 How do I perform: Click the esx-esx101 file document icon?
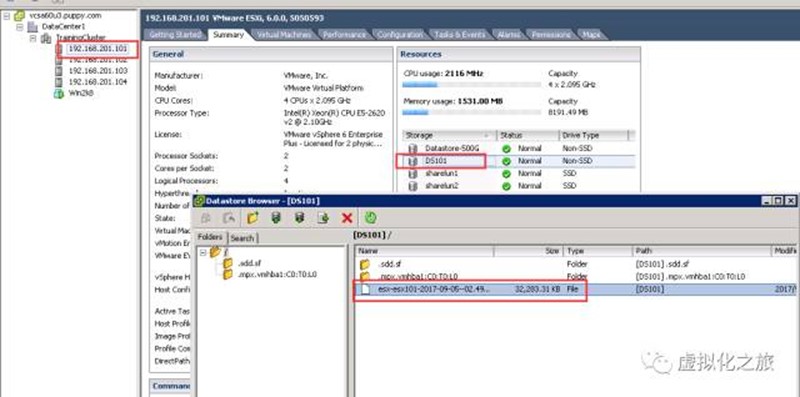[365, 289]
